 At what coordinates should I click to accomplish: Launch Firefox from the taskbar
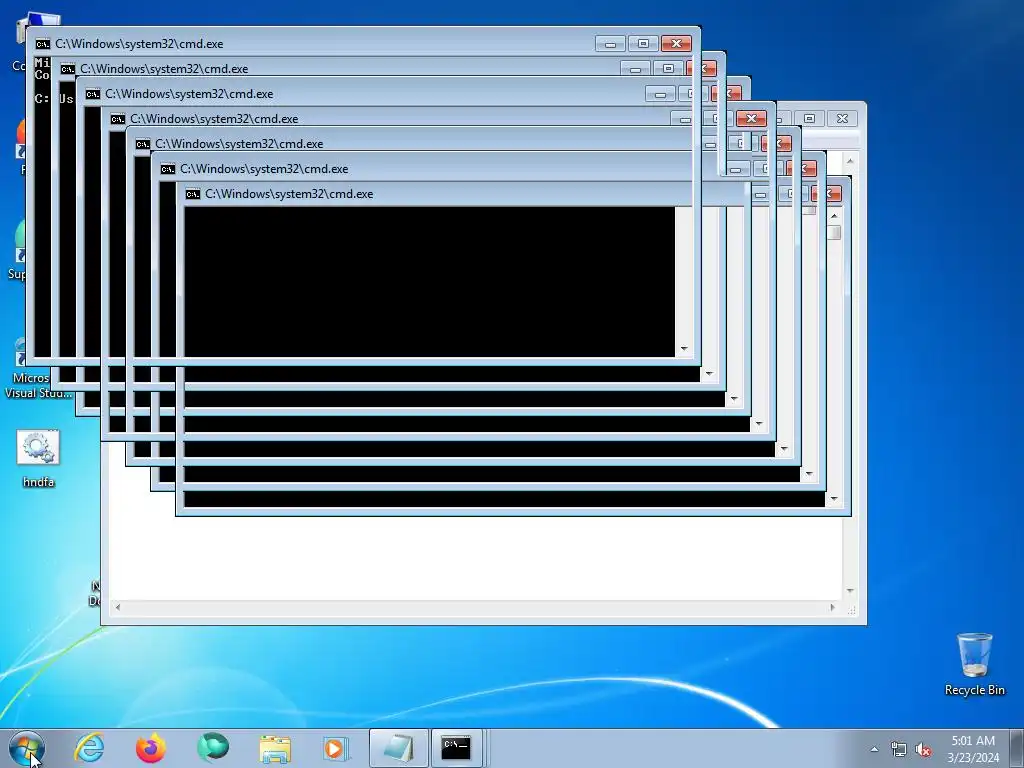coord(151,748)
